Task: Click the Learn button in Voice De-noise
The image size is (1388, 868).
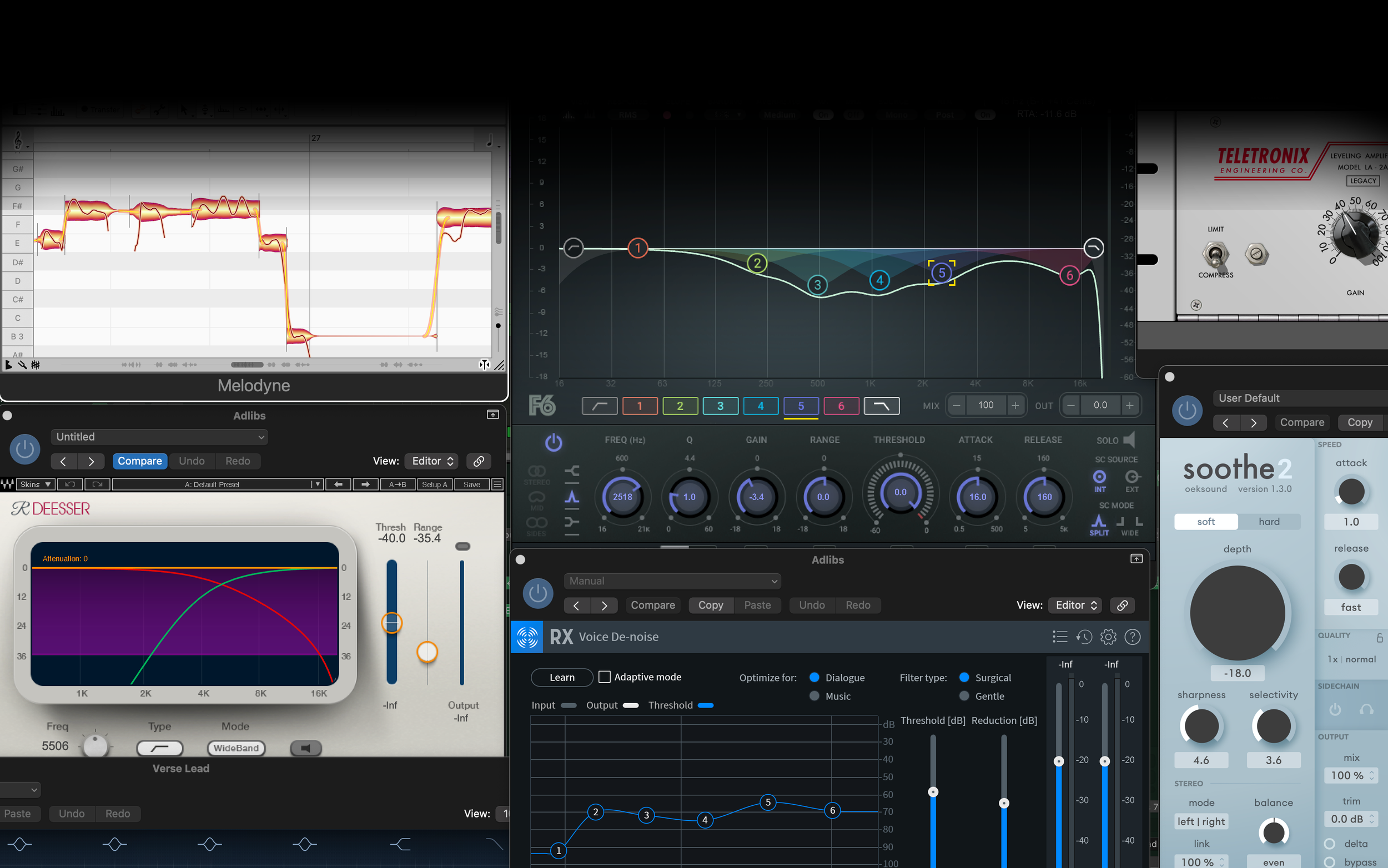Action: pyautogui.click(x=562, y=678)
